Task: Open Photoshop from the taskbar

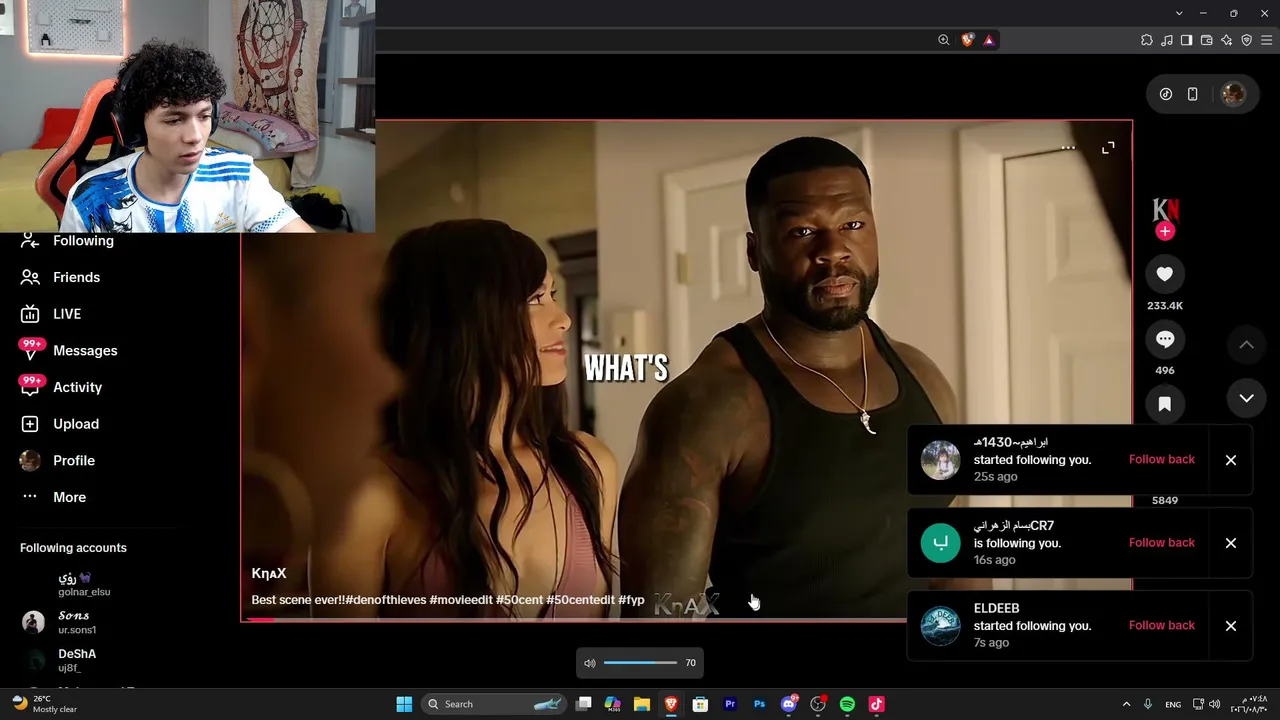Action: 759,704
